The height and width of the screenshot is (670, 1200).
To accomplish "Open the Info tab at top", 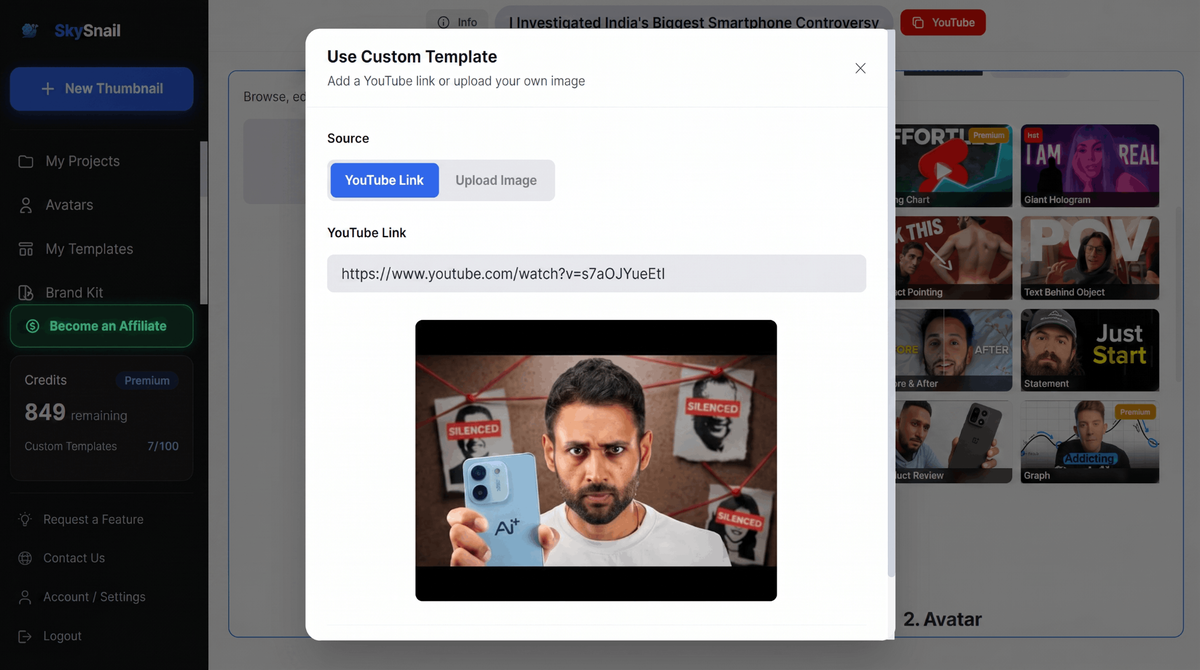I will click(458, 22).
